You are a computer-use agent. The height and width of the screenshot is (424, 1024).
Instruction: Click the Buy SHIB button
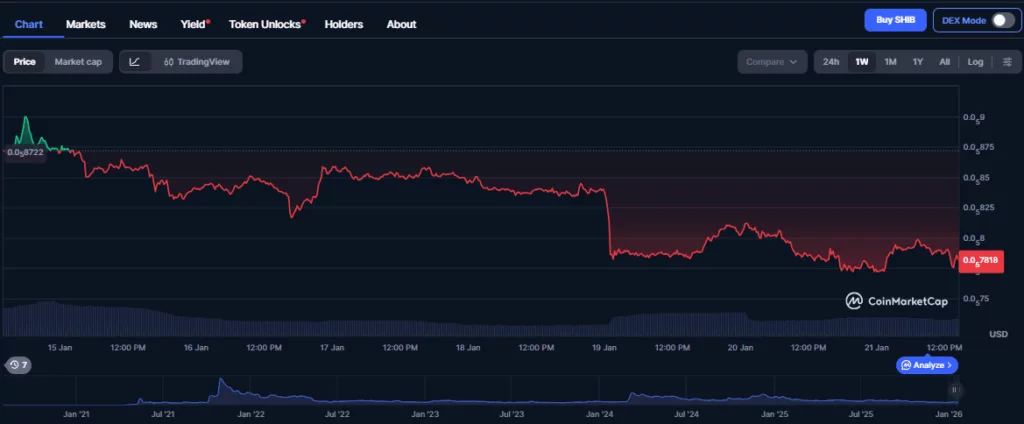pos(895,20)
